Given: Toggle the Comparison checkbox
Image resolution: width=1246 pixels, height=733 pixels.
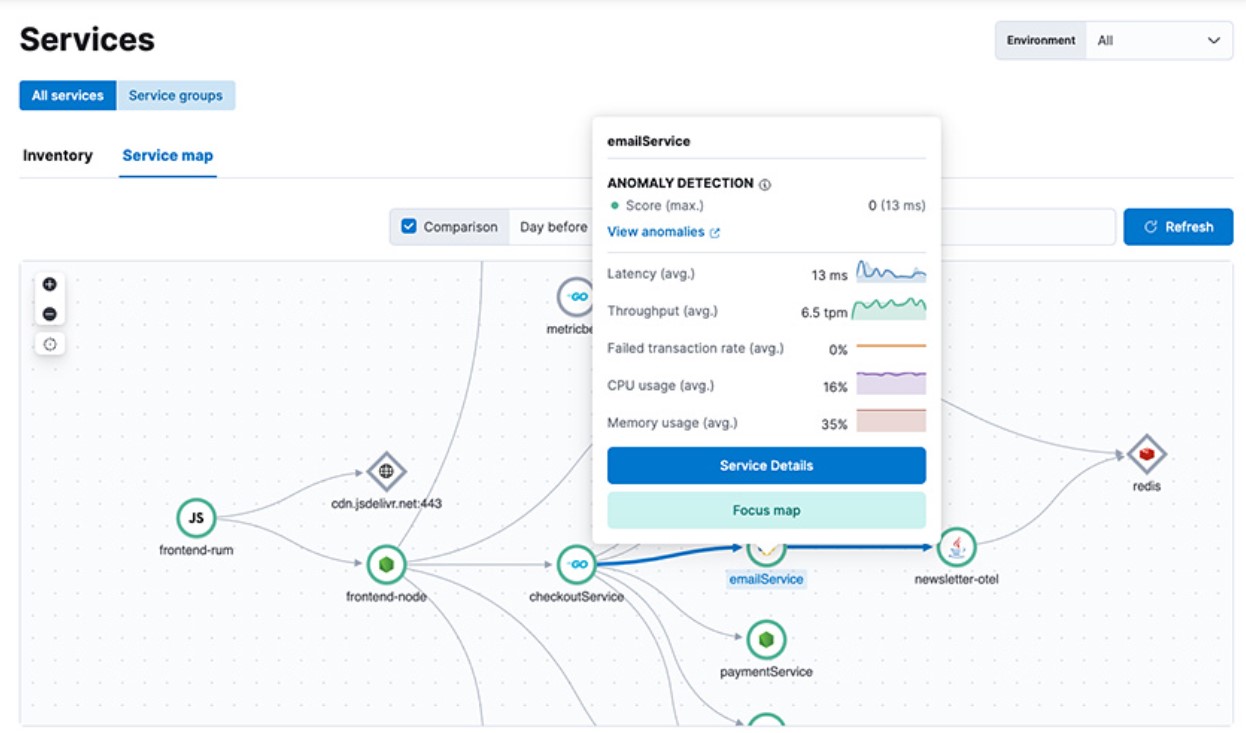Looking at the screenshot, I should 409,227.
